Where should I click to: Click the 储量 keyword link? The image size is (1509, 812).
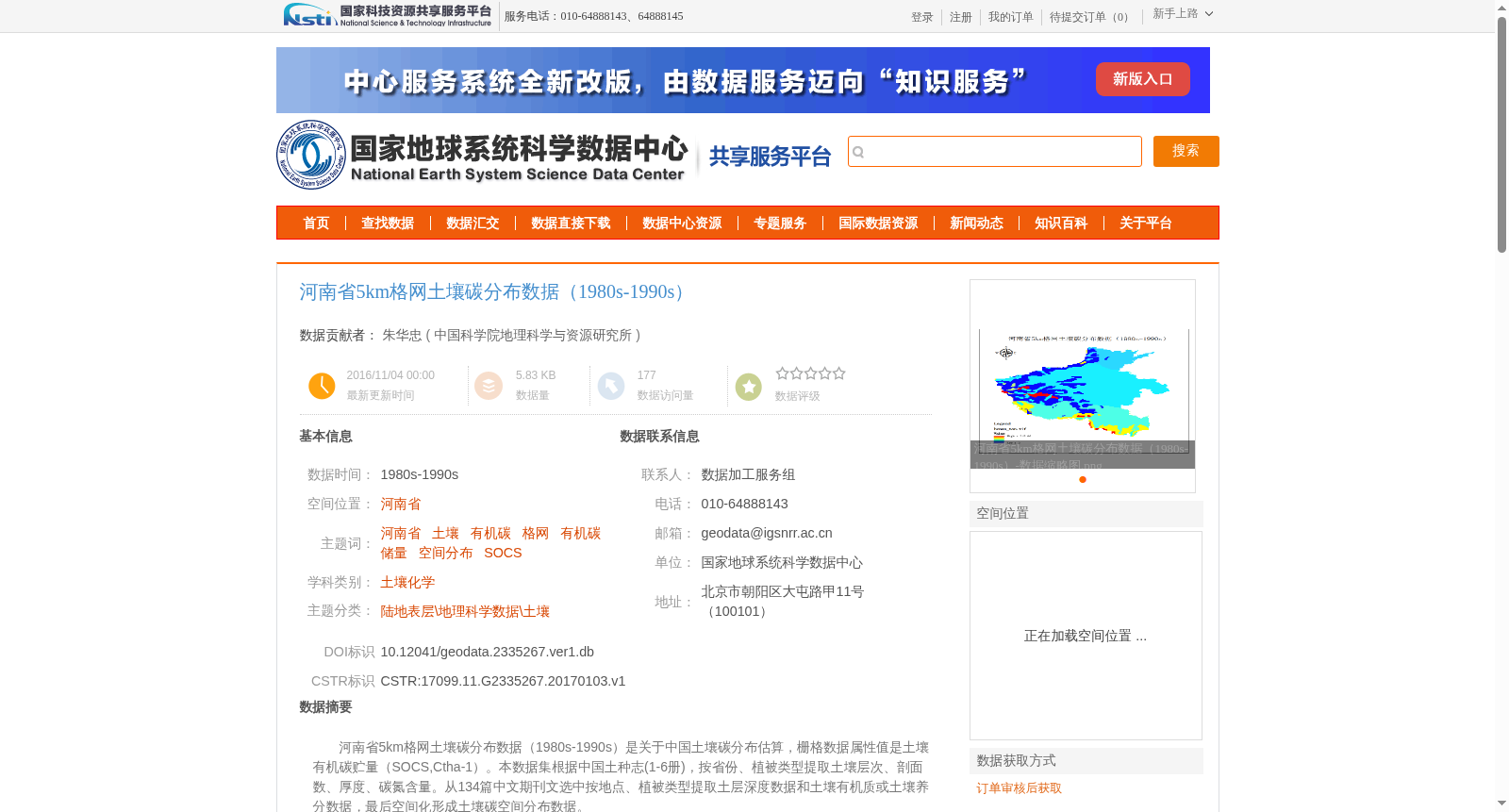(393, 554)
